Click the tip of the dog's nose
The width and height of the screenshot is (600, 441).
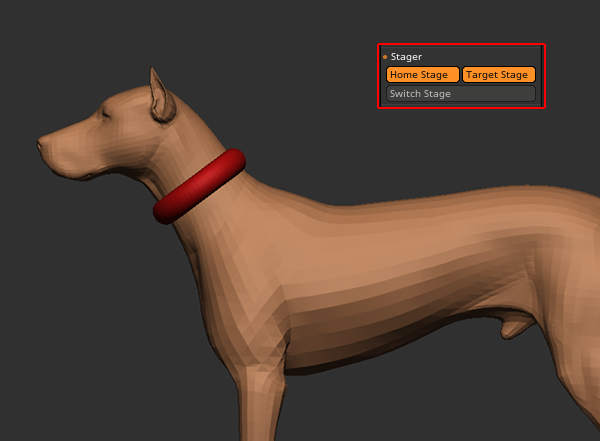click(40, 143)
